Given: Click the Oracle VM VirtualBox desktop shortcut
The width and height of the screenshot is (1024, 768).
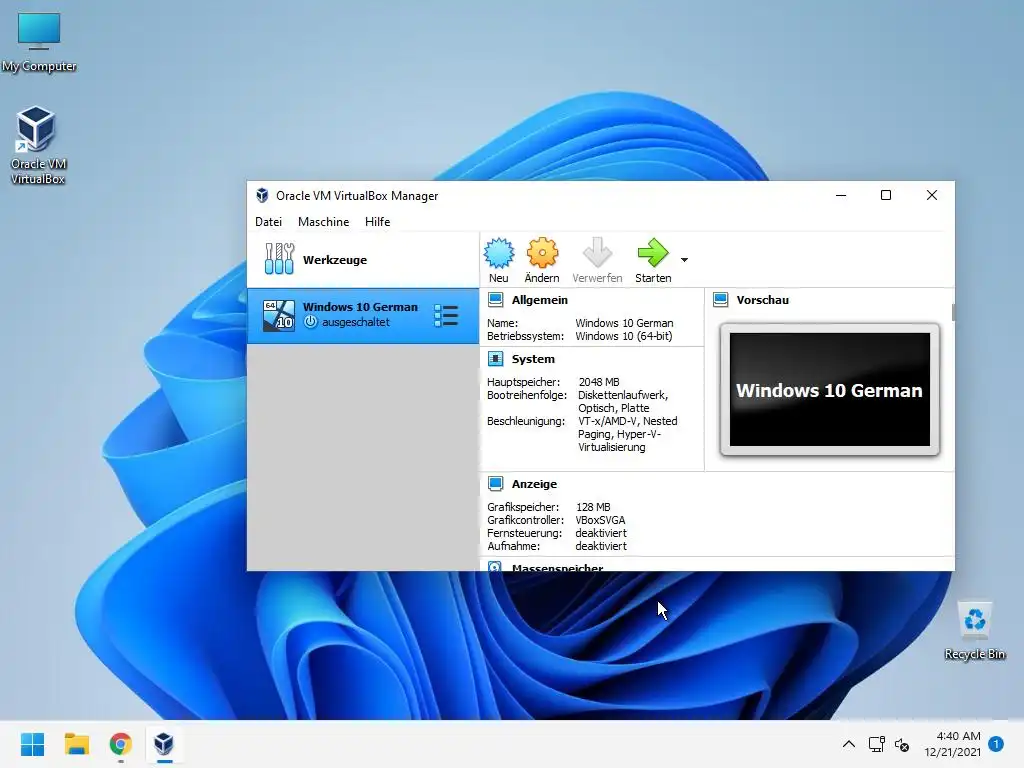Looking at the screenshot, I should click(x=37, y=145).
